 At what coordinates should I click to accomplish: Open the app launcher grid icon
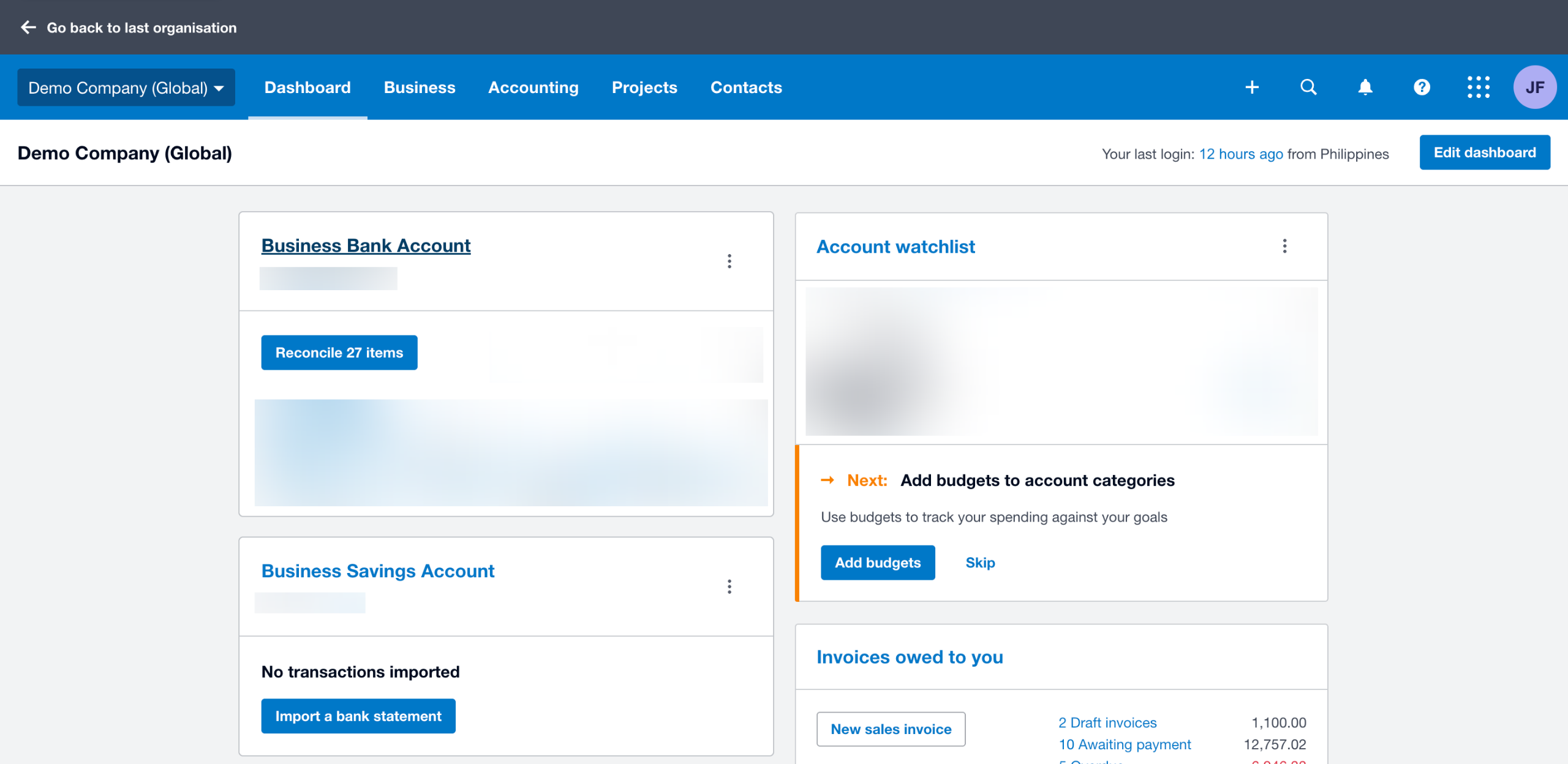[1478, 88]
